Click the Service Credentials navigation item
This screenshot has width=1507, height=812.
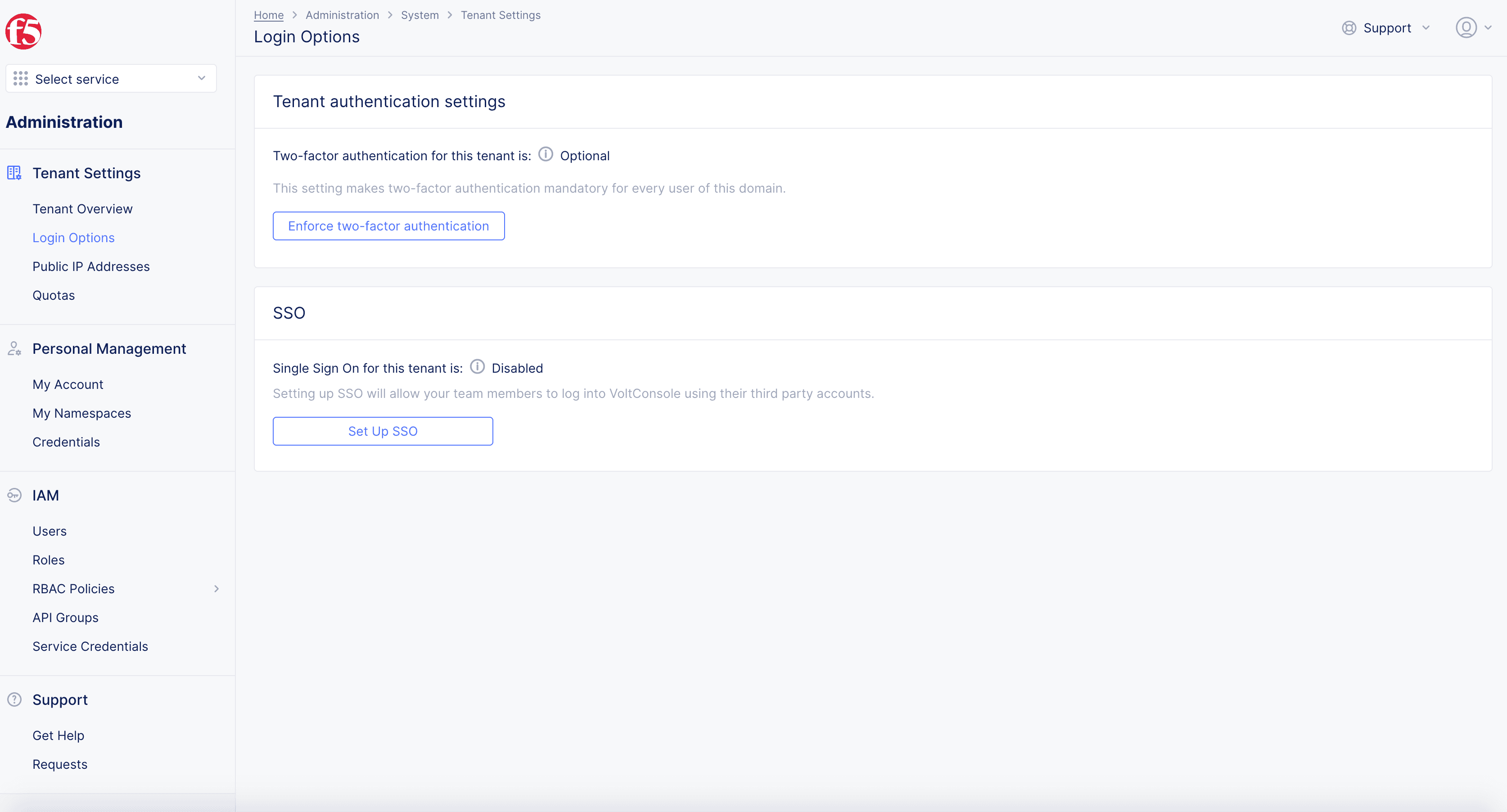pos(90,646)
